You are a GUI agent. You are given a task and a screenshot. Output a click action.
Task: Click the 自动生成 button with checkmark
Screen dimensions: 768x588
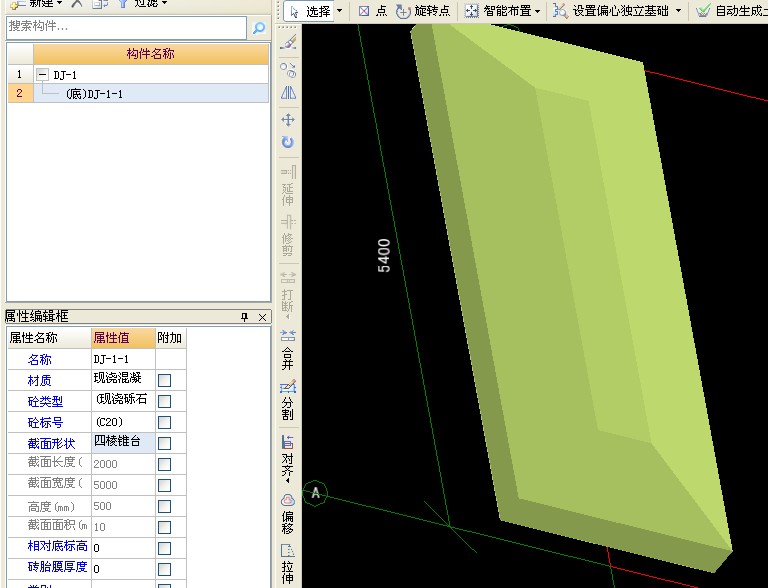click(x=731, y=11)
